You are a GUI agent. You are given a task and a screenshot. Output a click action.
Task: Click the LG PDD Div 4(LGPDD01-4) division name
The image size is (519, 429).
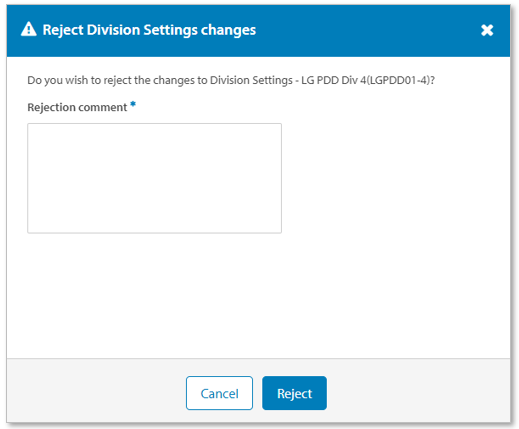coord(365,80)
